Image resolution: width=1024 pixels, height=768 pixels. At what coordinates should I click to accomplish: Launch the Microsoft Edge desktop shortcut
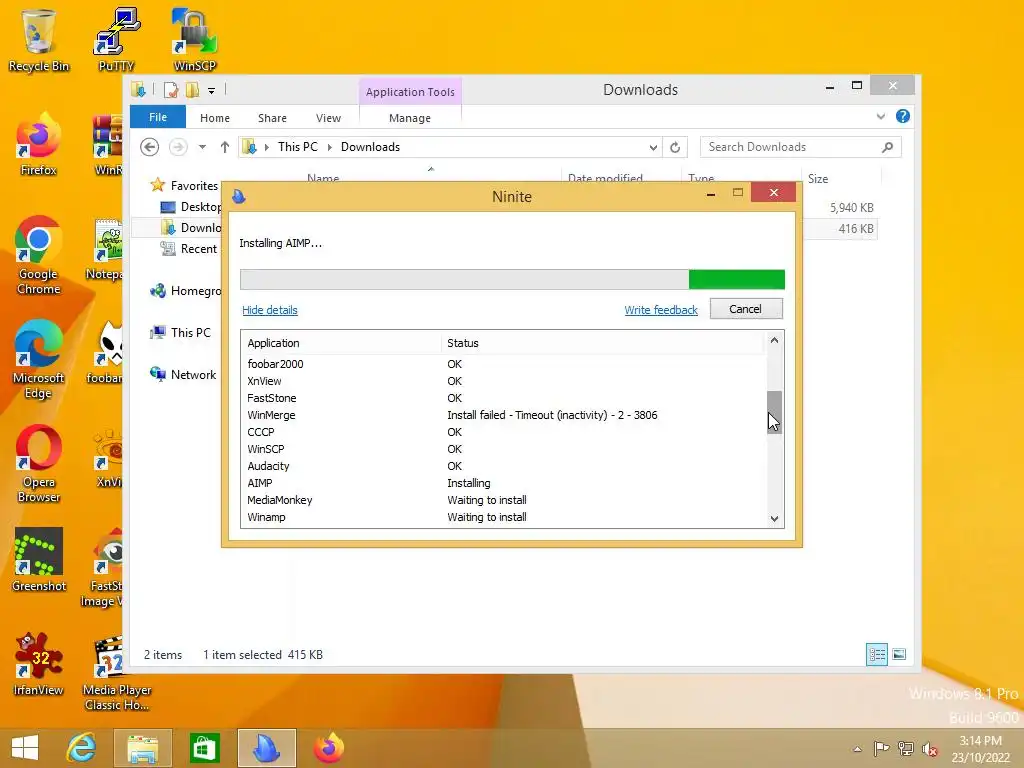(x=39, y=359)
